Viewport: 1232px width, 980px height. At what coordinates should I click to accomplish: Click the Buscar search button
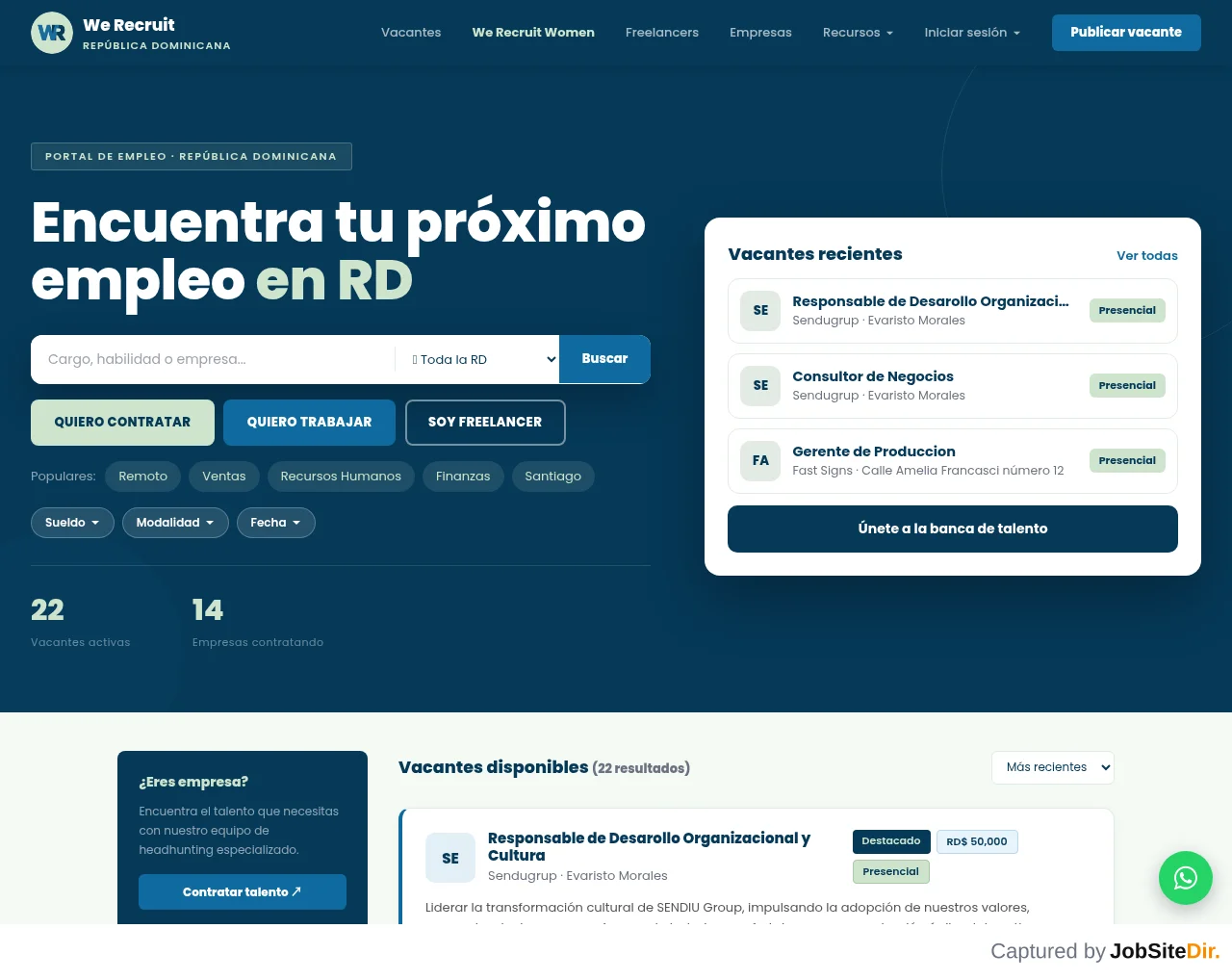(604, 359)
